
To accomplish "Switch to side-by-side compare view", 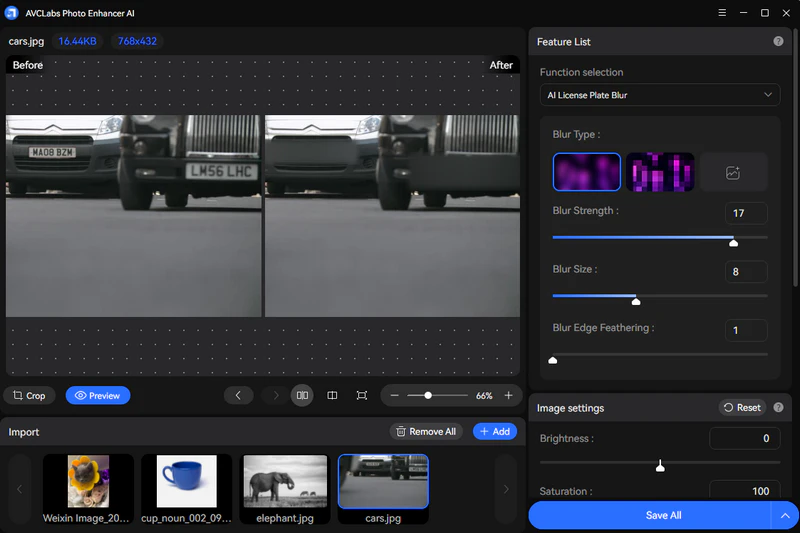I will [302, 395].
